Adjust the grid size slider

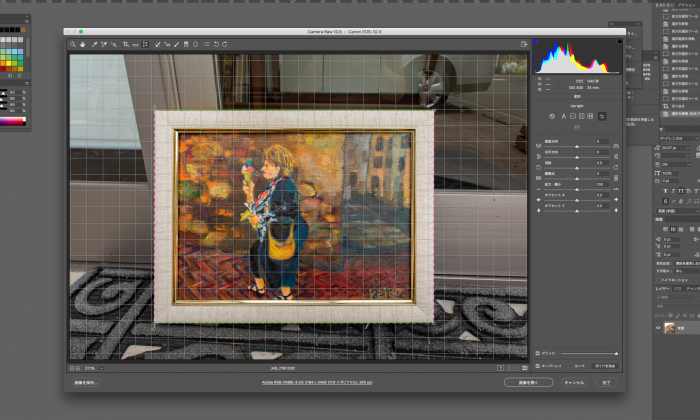pos(589,353)
